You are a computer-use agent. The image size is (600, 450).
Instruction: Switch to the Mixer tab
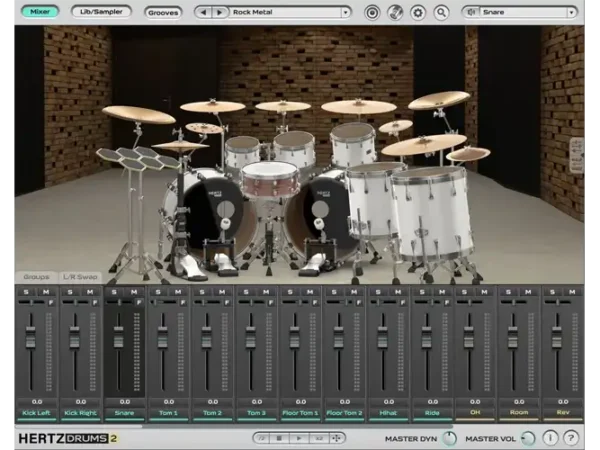40,12
